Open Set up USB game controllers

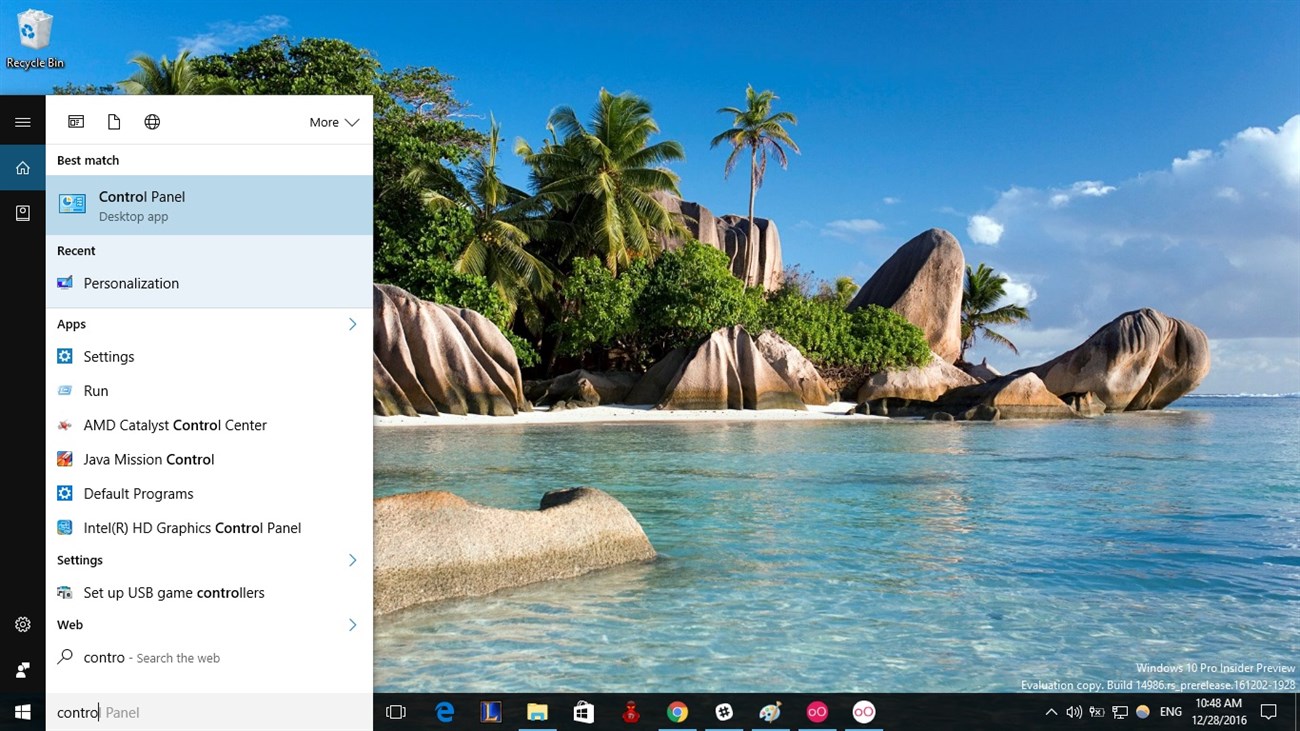pyautogui.click(x=209, y=593)
